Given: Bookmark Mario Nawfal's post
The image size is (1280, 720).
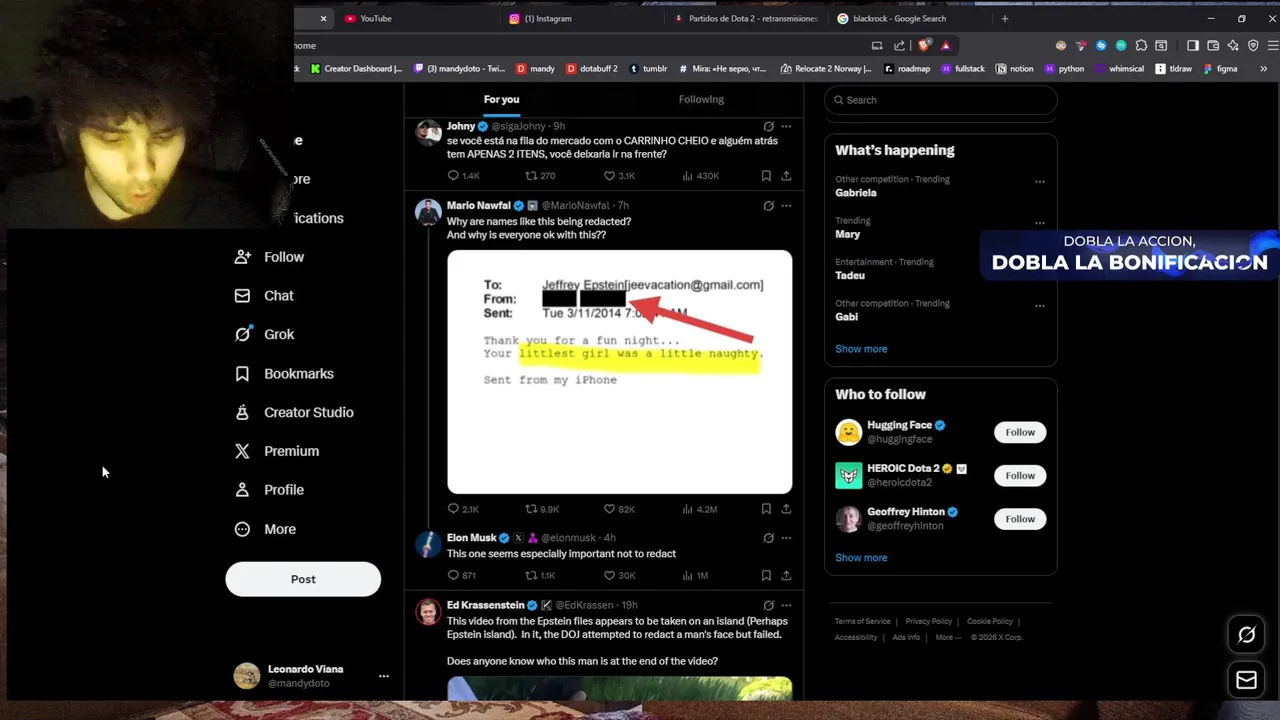Looking at the screenshot, I should coord(766,509).
